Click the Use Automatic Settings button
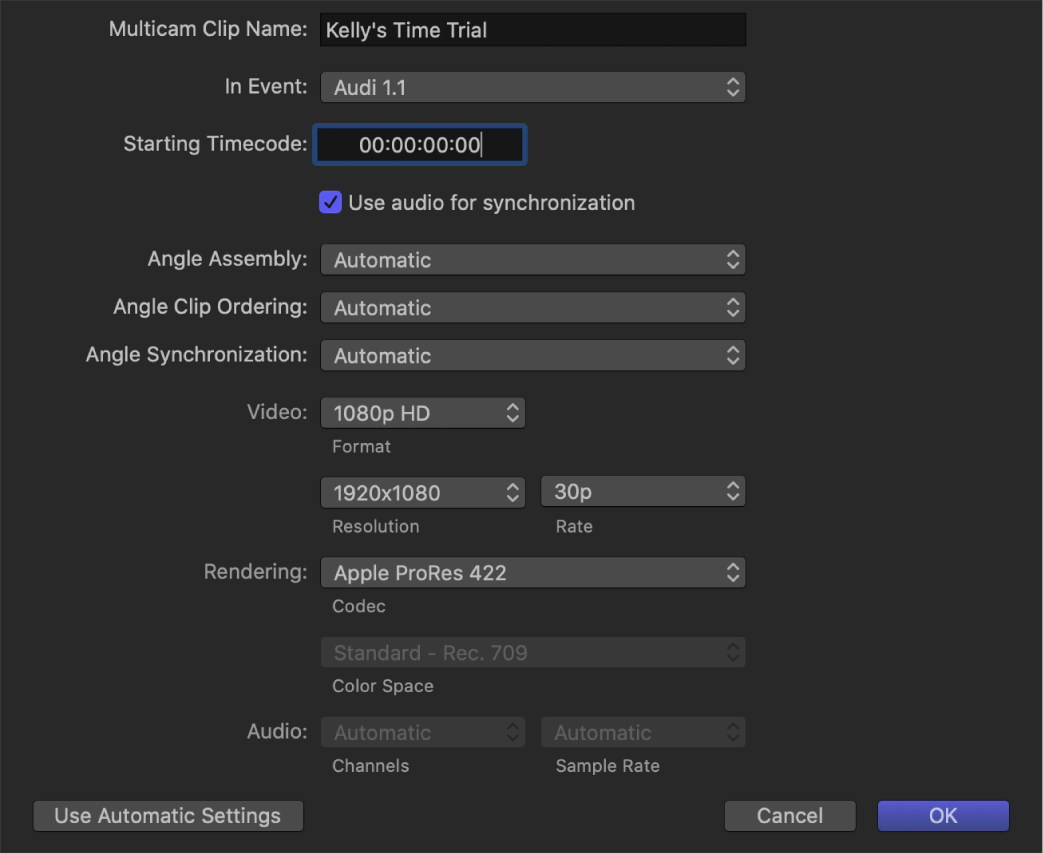 [x=167, y=815]
